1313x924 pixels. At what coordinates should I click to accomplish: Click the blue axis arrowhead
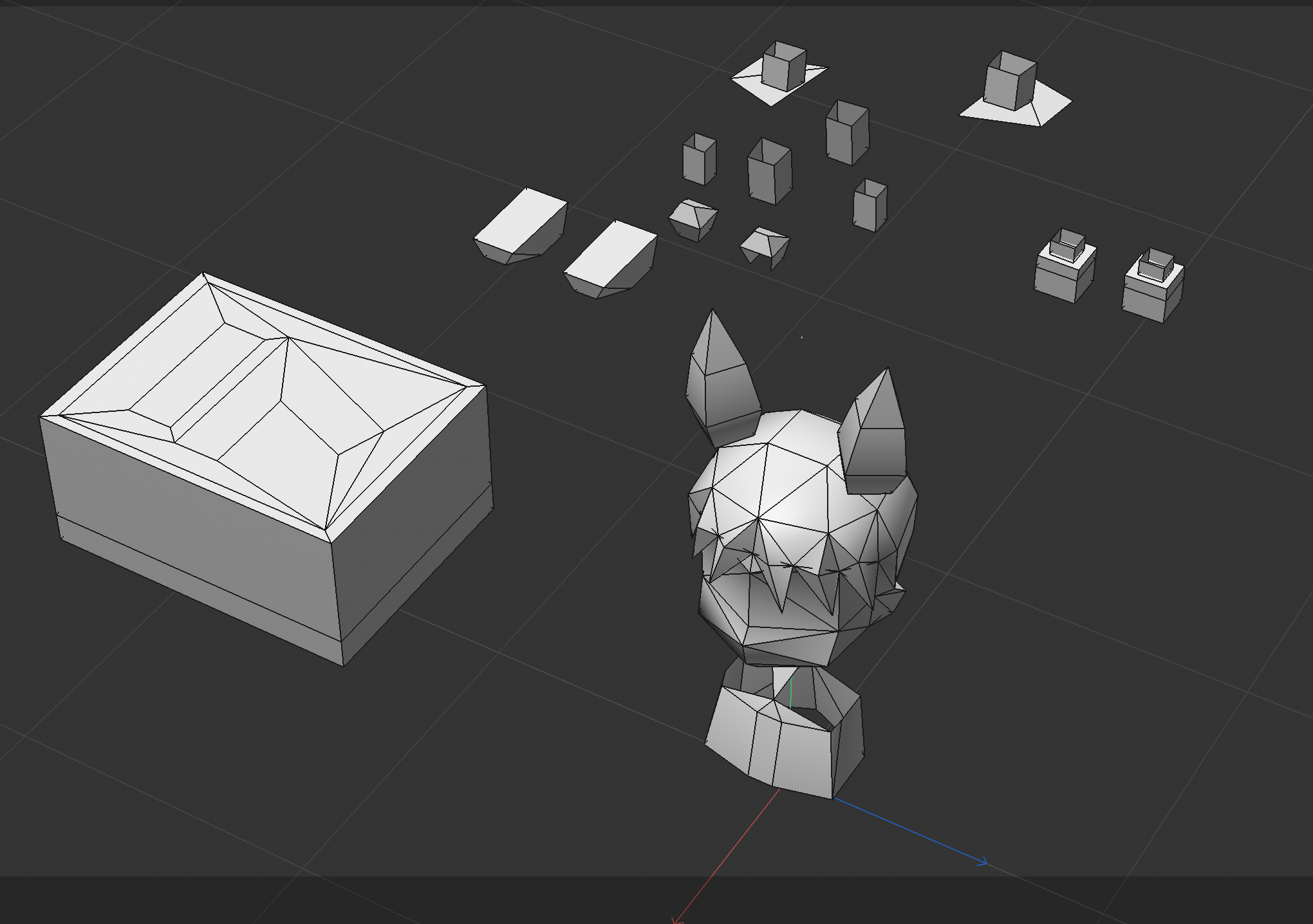[x=982, y=862]
